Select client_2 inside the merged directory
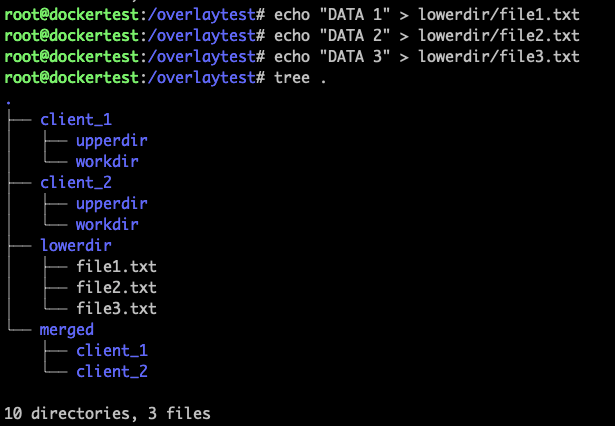The image size is (615, 426). pos(111,372)
